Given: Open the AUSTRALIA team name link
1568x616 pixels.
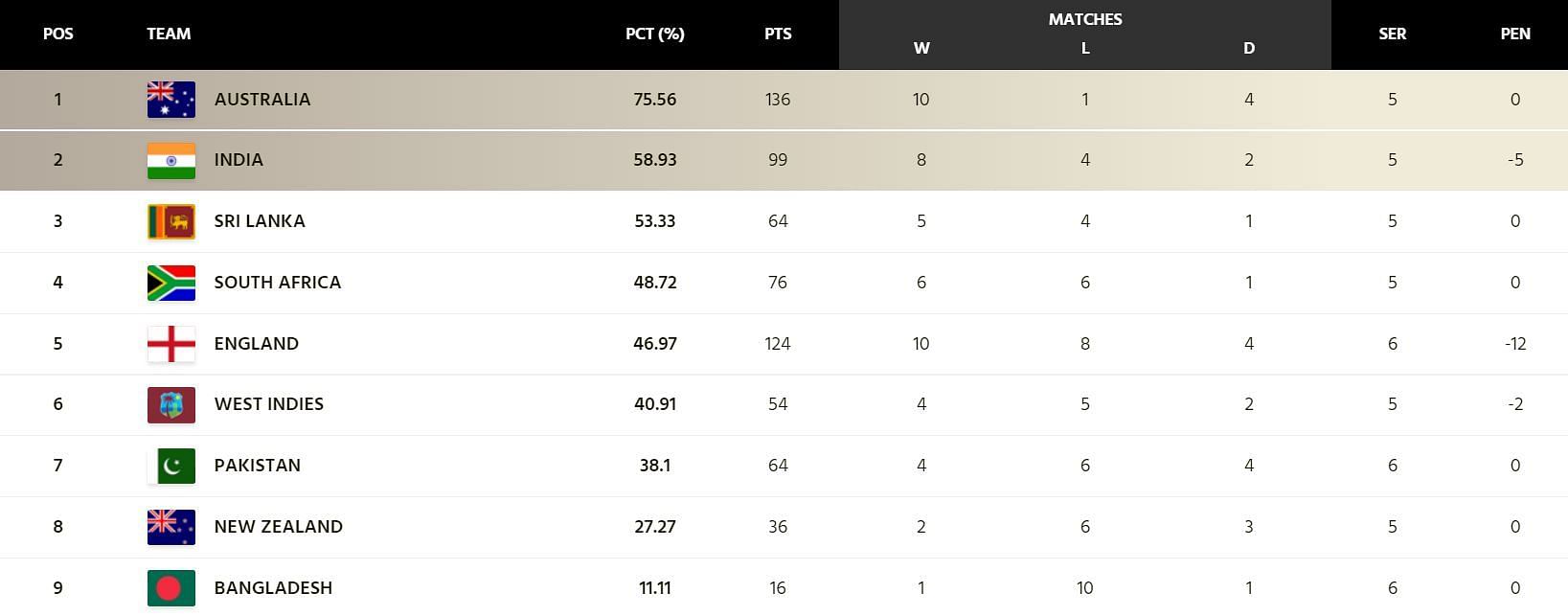Looking at the screenshot, I should (x=262, y=100).
